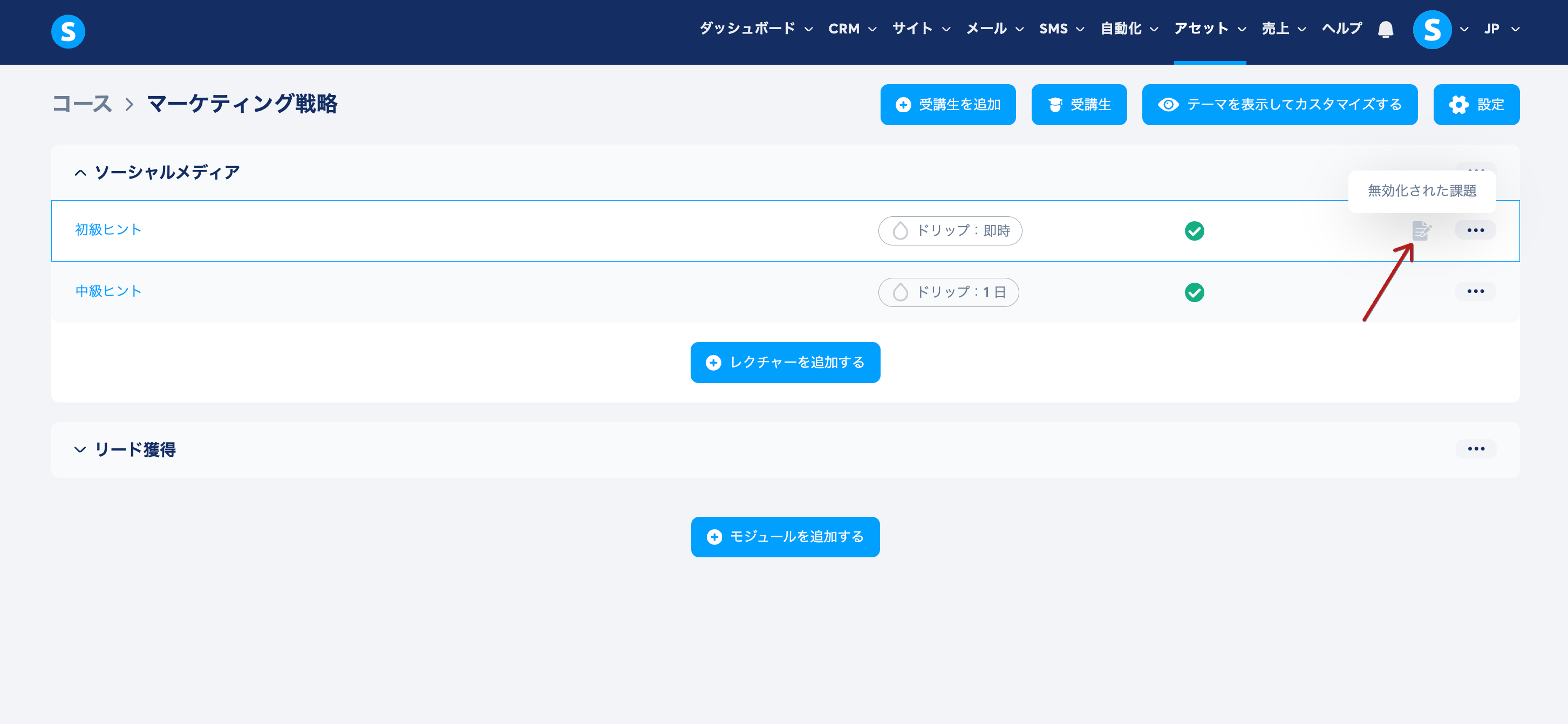This screenshot has width=1568, height=724.
Task: Click モジュールを追加する button
Action: 785,537
